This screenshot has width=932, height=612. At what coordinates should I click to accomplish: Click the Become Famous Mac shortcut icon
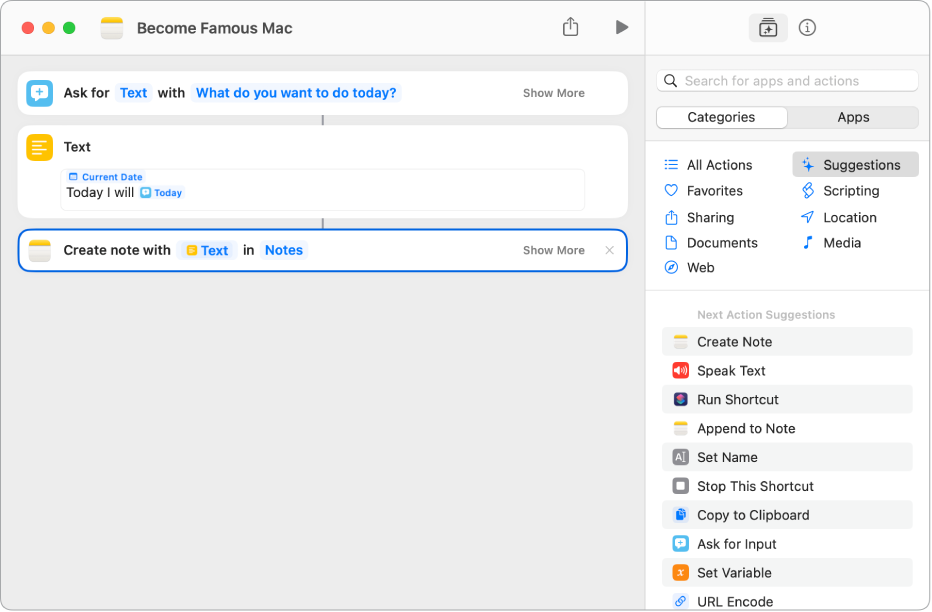point(112,28)
